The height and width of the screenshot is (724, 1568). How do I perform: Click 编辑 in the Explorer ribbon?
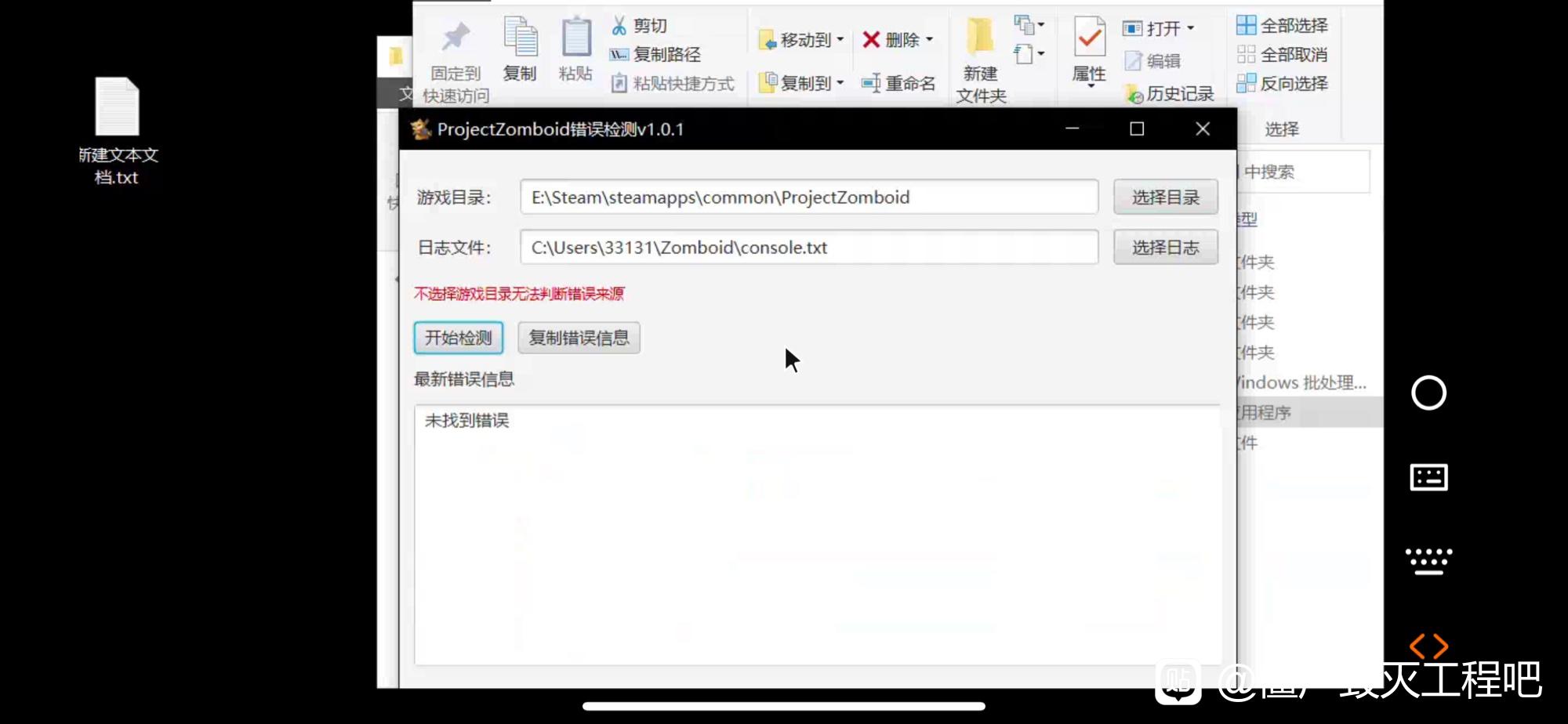1152,61
